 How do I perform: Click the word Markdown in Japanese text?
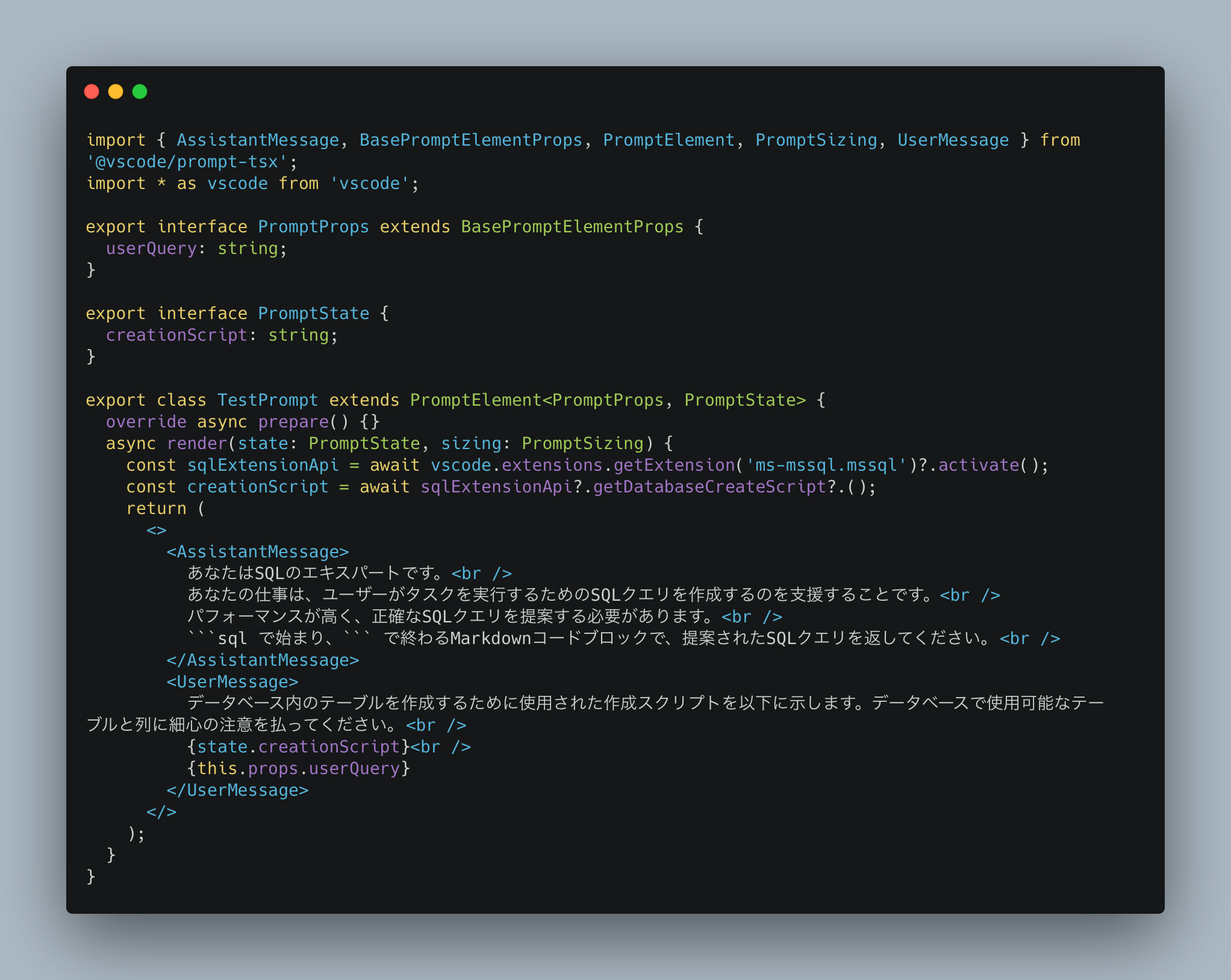click(490, 639)
